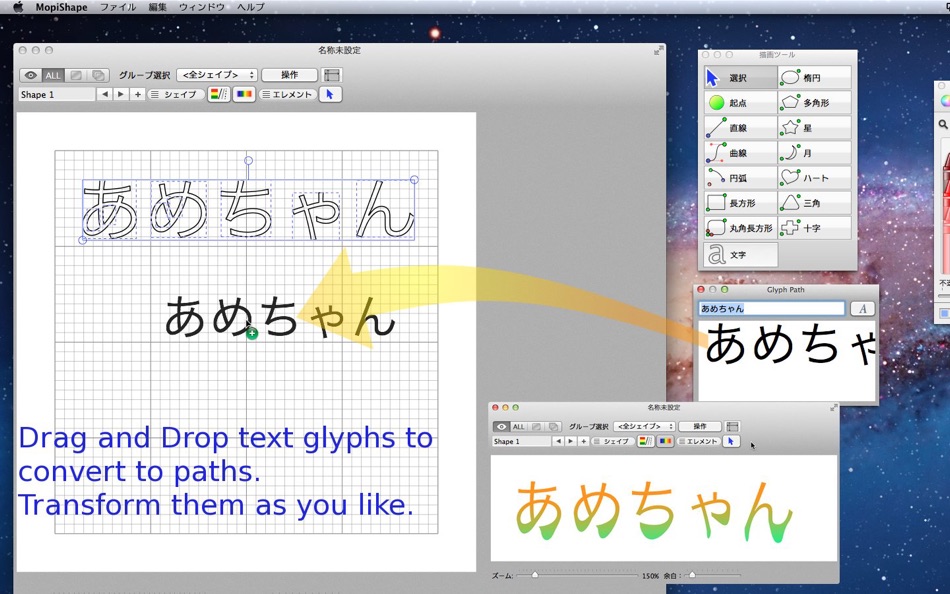The width and height of the screenshot is (950, 594).
Task: Choose the 起点 start point tool
Action: [740, 103]
